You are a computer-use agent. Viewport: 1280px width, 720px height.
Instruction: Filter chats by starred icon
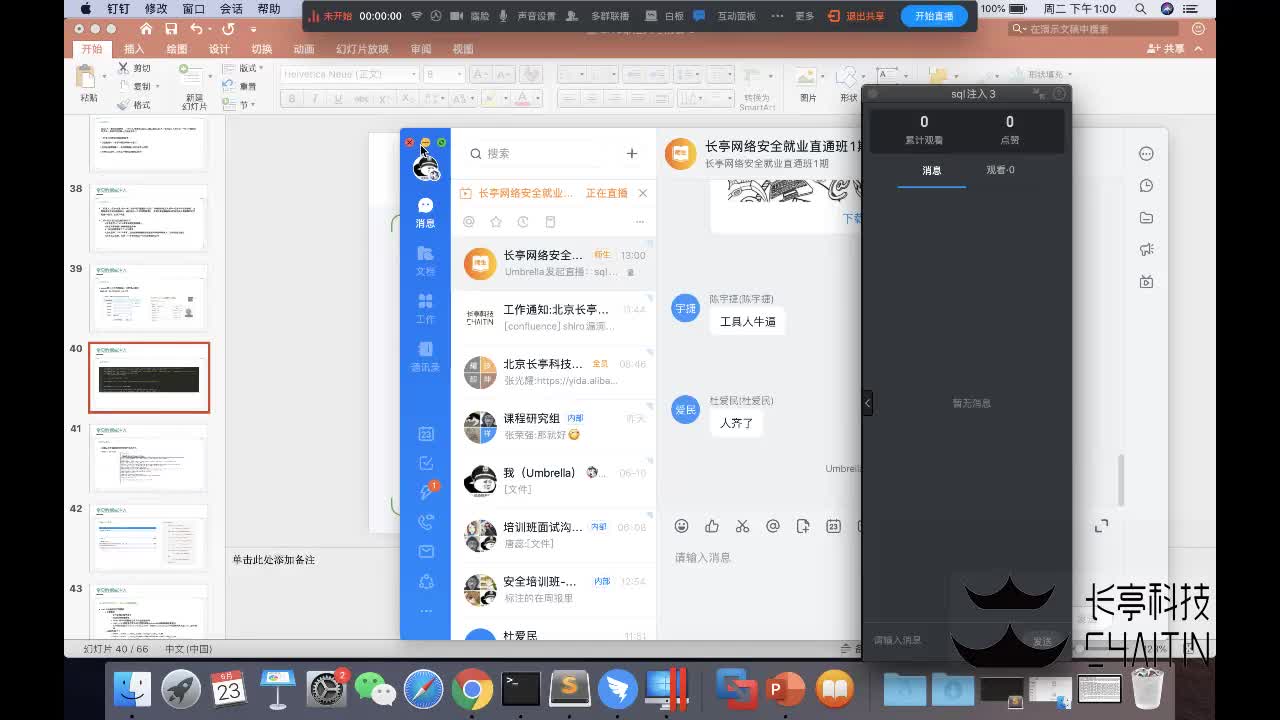tap(496, 222)
